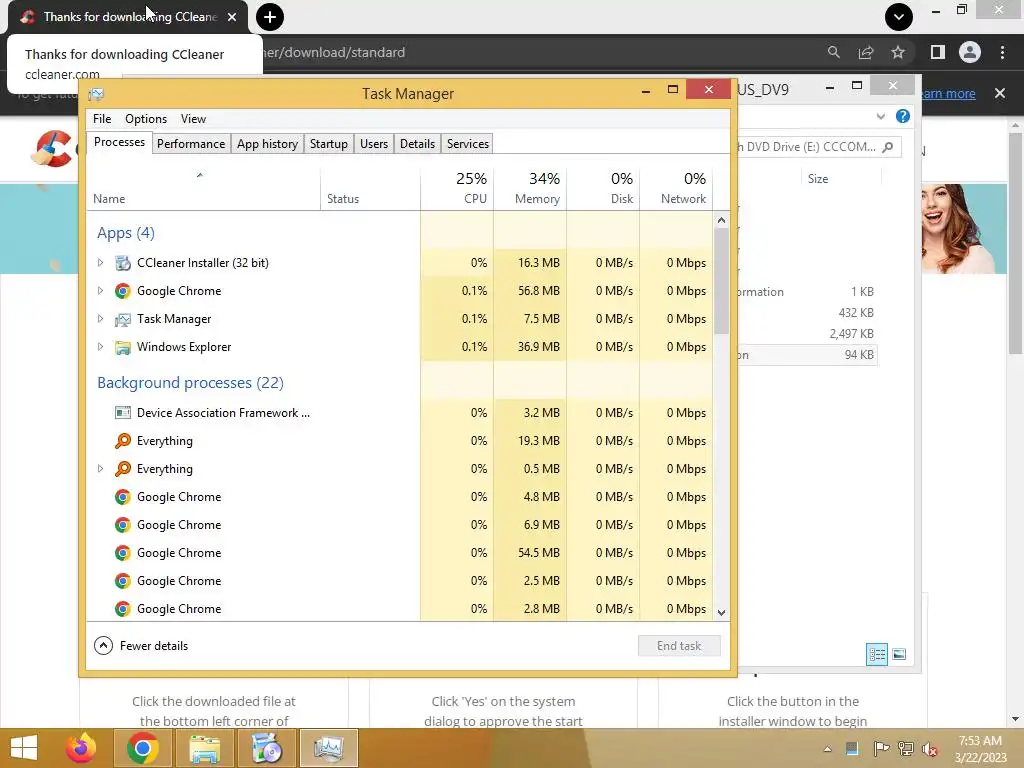This screenshot has width=1024, height=768.
Task: Open the View menu in Task Manager
Action: tap(193, 119)
